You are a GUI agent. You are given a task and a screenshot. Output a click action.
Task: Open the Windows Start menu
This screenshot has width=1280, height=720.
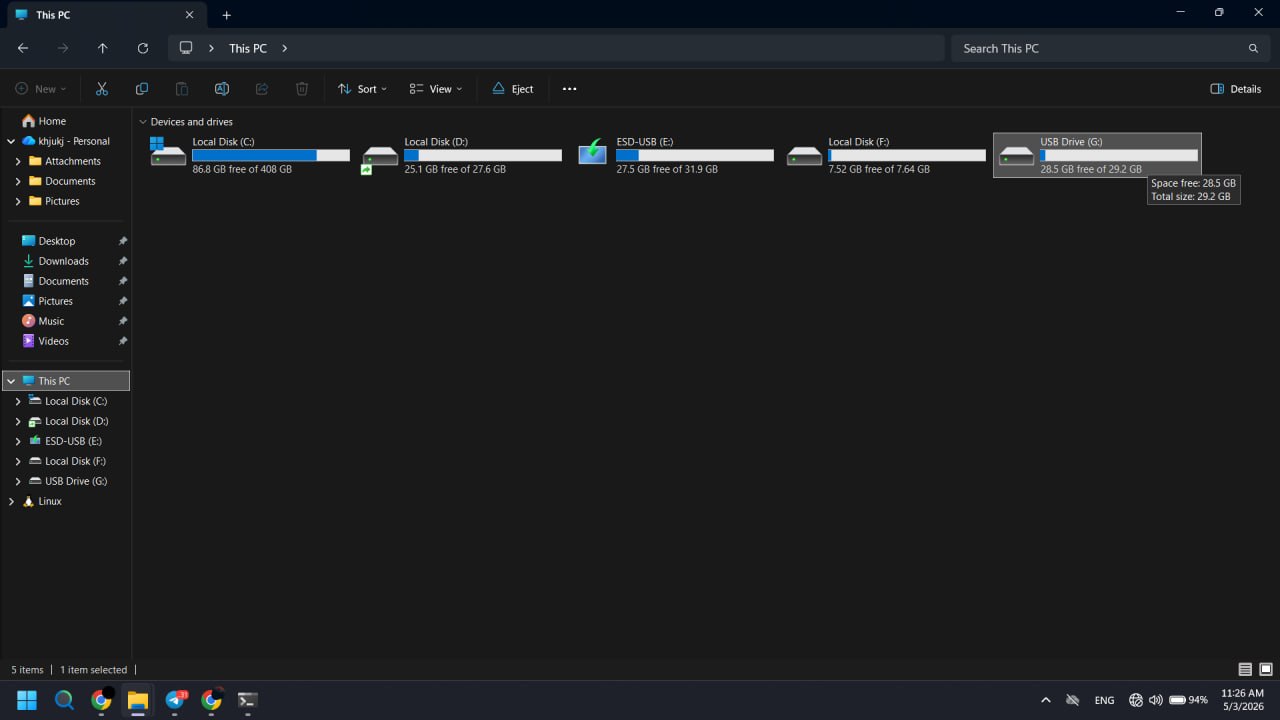[27, 700]
